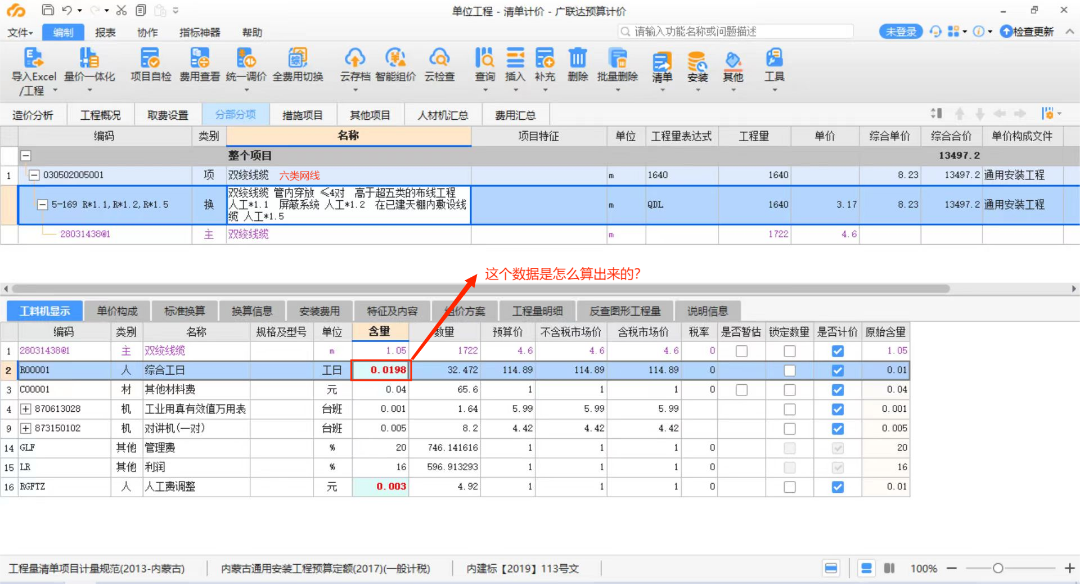The height and width of the screenshot is (584, 1080).
Task: Toggle 是否计价 for 综合工日 row
Action: pyautogui.click(x=838, y=371)
